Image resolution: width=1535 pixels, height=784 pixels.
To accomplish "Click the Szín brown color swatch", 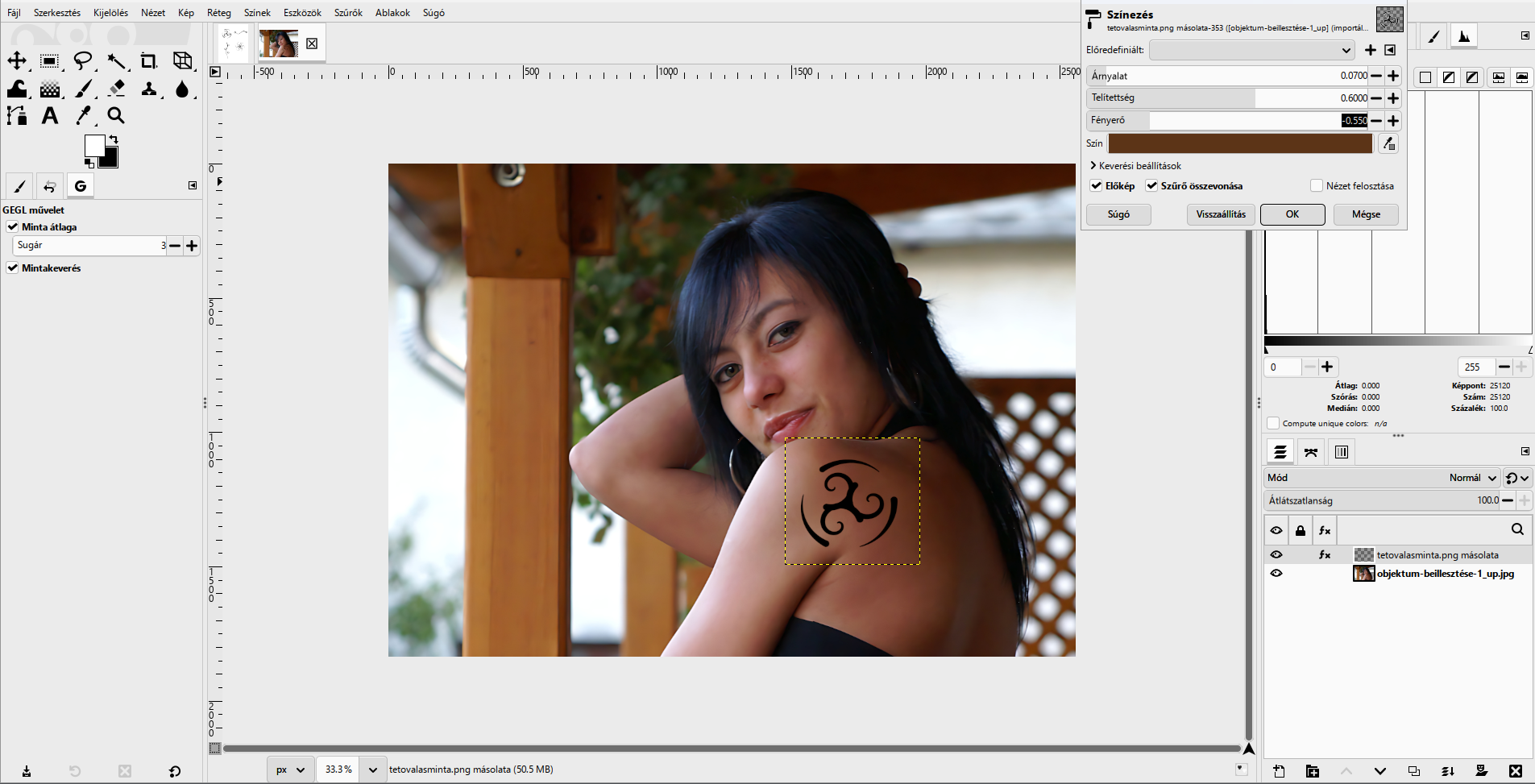I will pyautogui.click(x=1240, y=143).
